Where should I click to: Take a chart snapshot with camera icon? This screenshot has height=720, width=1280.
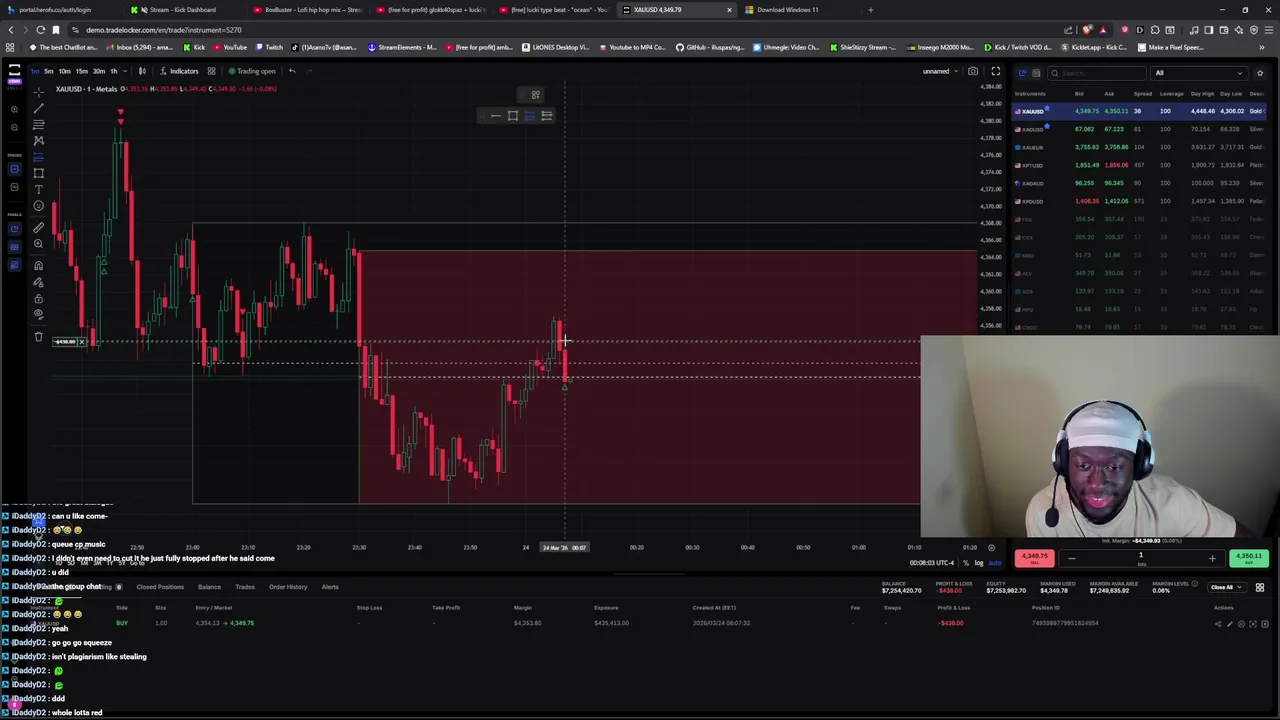click(973, 71)
